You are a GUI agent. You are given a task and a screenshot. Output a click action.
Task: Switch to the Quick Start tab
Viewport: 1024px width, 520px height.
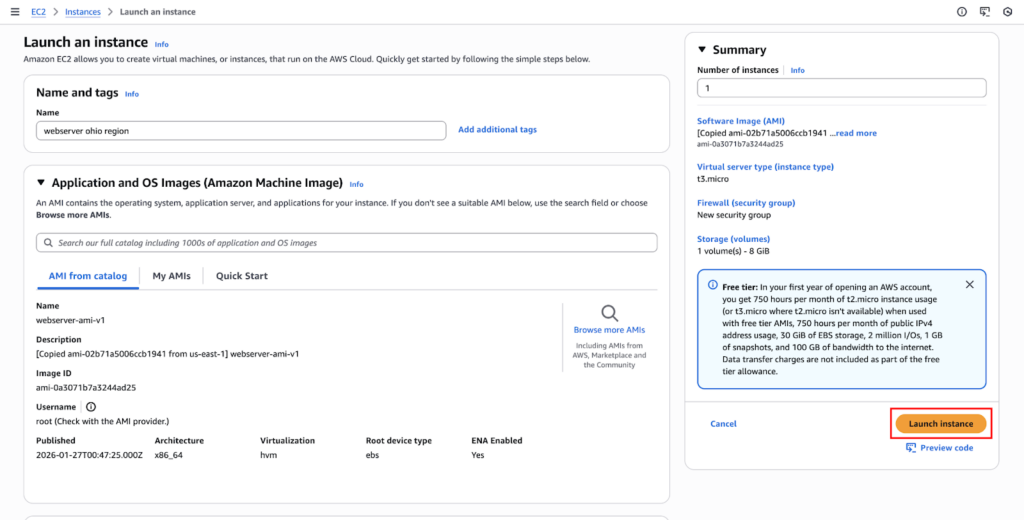[x=242, y=276]
